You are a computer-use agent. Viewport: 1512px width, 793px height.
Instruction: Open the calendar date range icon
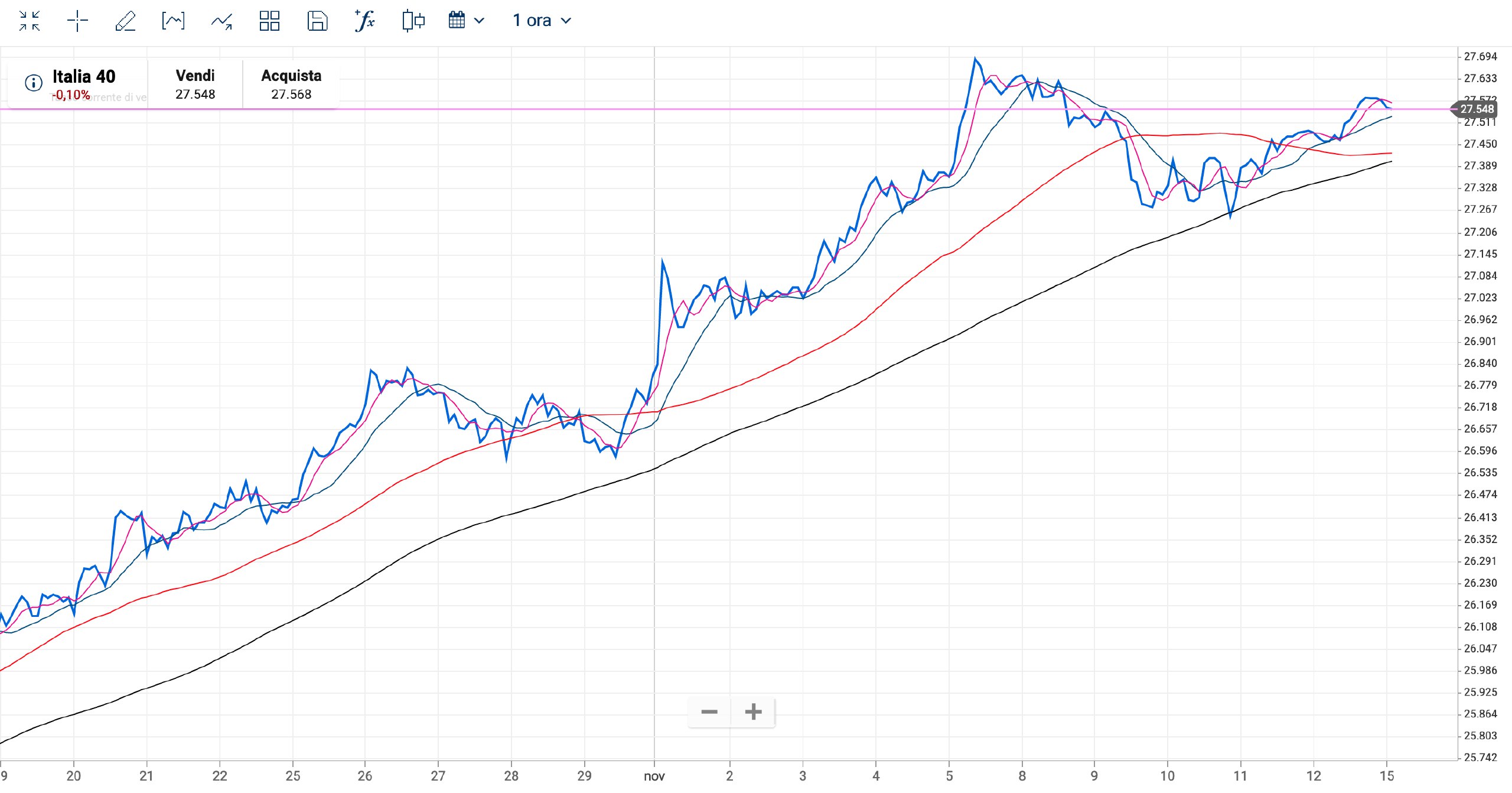457,20
